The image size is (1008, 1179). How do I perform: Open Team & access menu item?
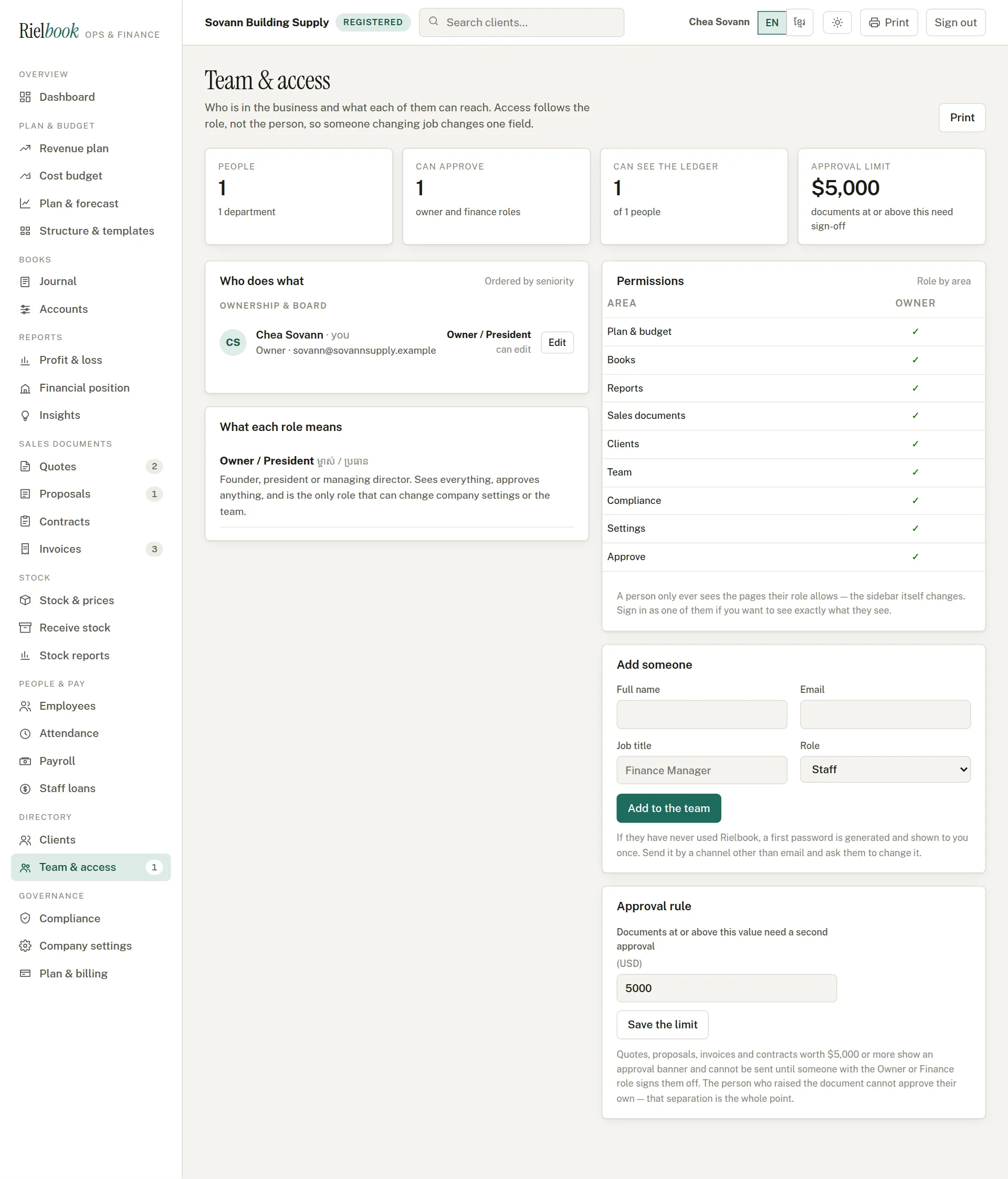point(90,867)
